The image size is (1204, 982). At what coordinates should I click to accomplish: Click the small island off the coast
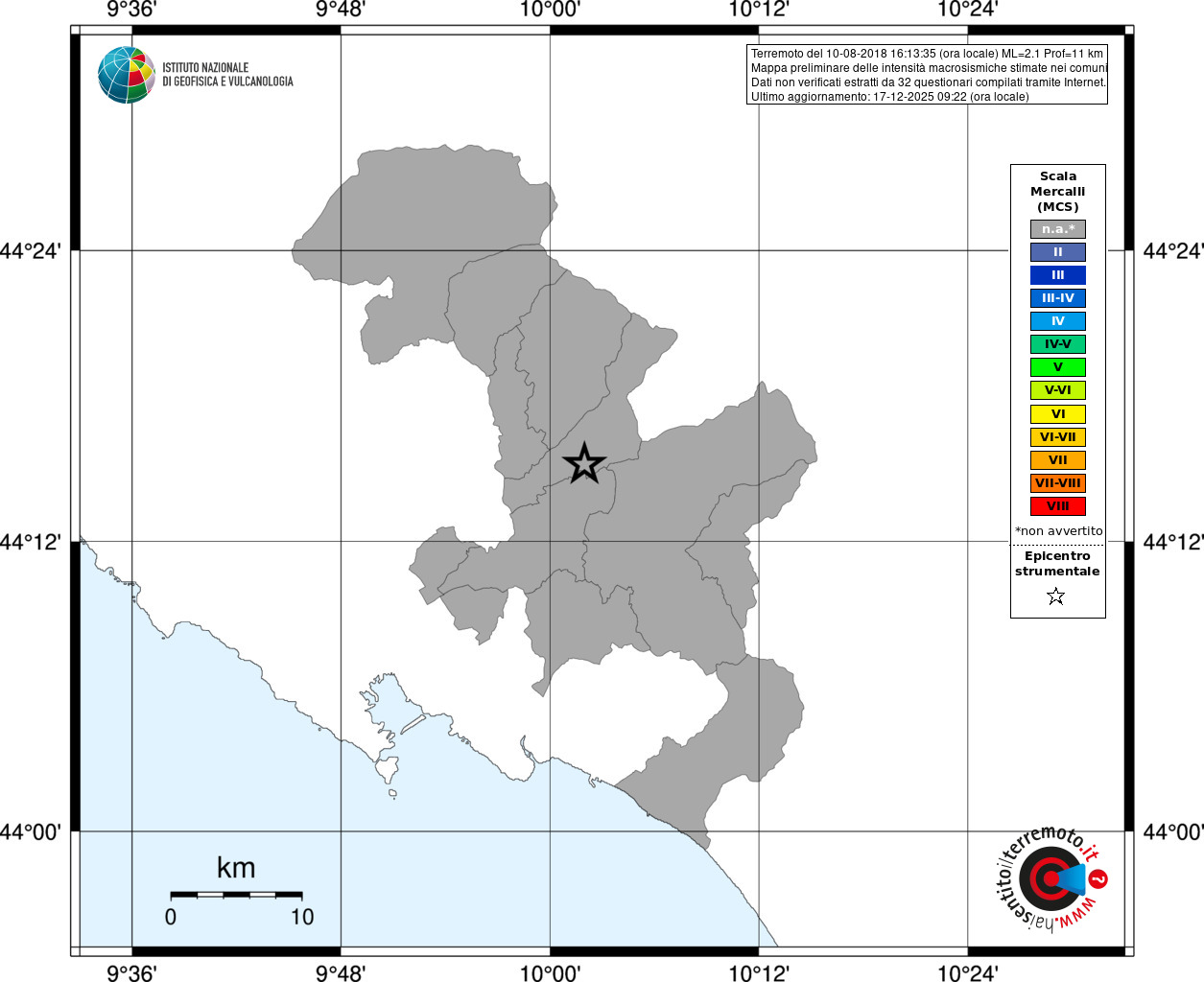click(391, 793)
